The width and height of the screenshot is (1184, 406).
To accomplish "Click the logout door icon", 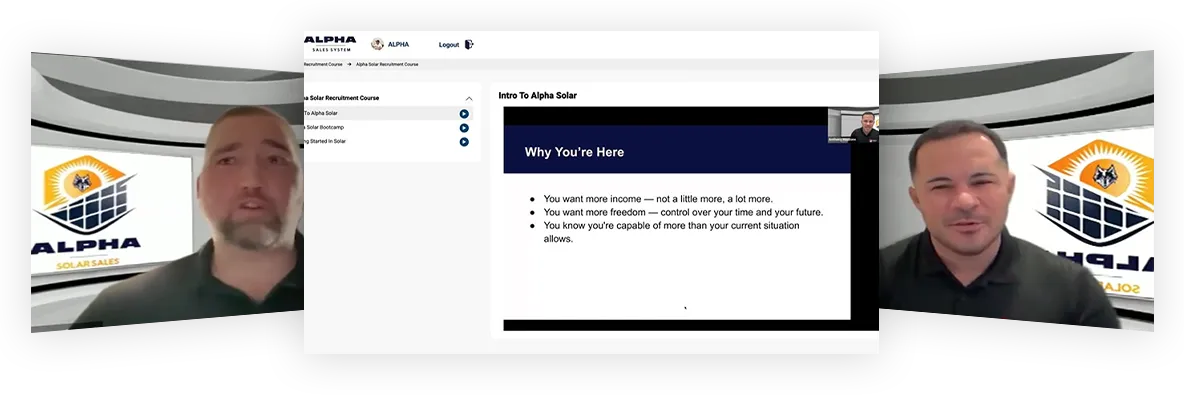I will pyautogui.click(x=469, y=45).
